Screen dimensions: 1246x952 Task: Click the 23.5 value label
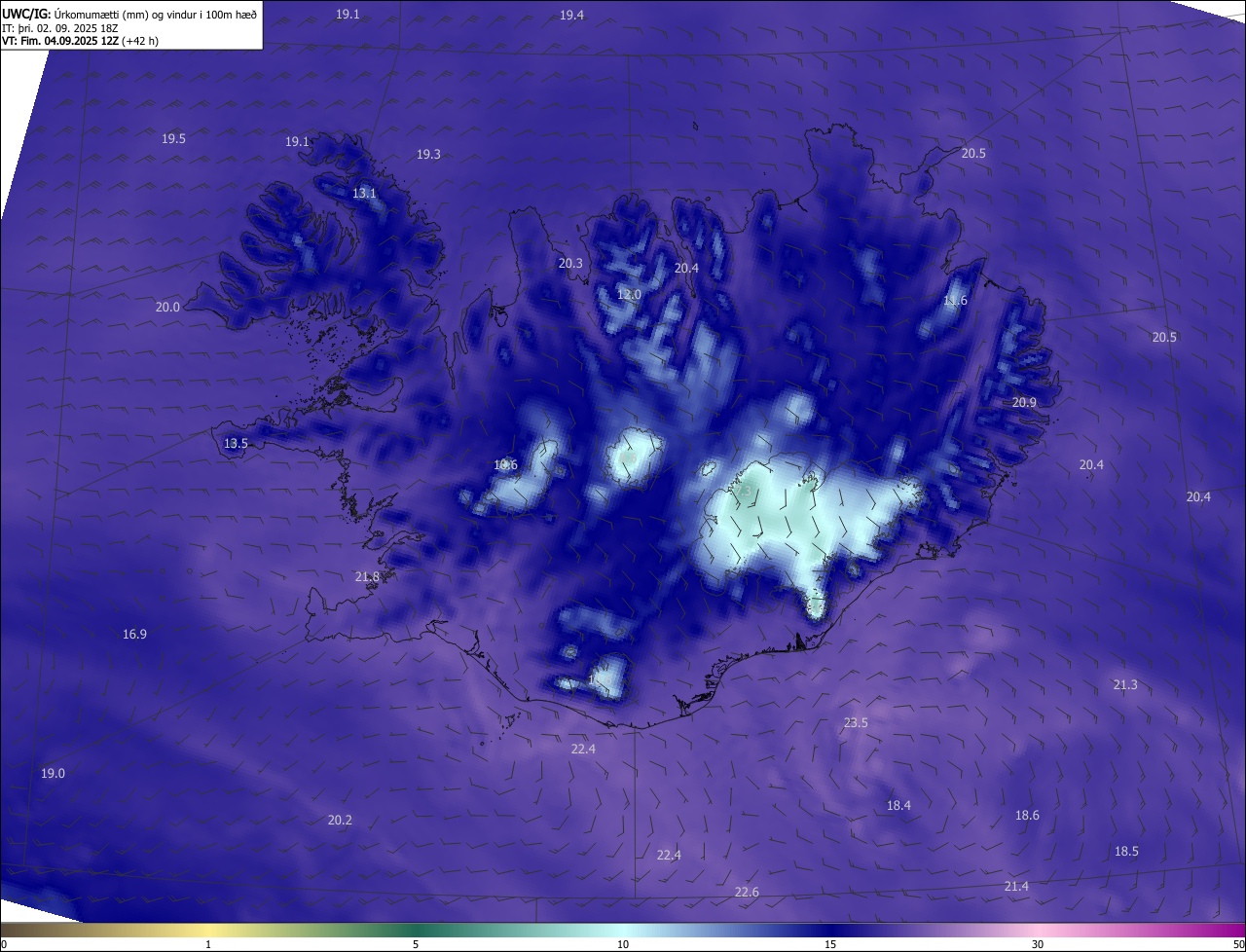point(856,723)
